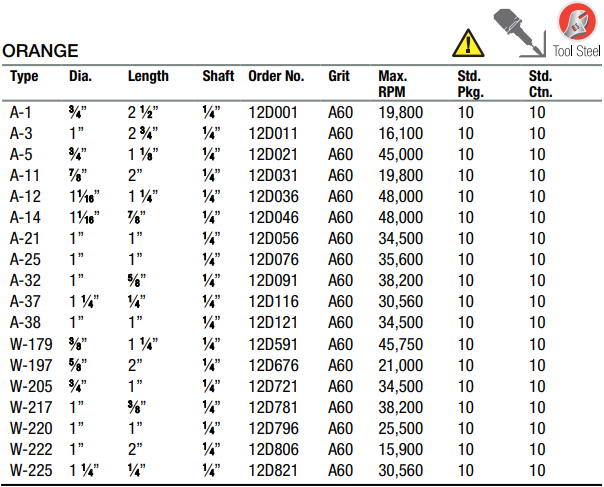
Task: Select the A-1 type row
Action: pyautogui.click(x=22, y=114)
